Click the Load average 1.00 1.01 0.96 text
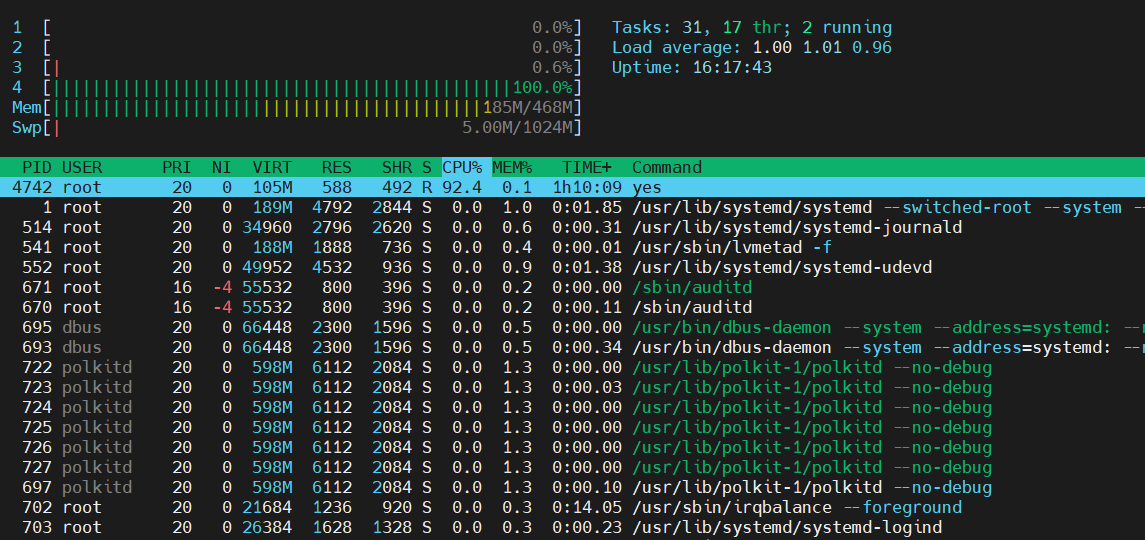This screenshot has width=1145, height=540. pos(752,47)
